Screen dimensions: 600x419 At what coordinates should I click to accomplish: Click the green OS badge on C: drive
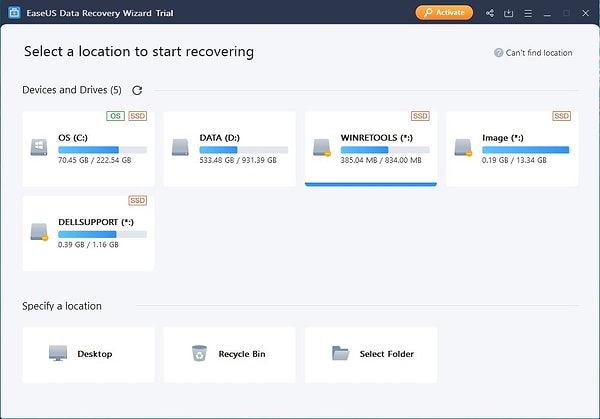click(115, 116)
